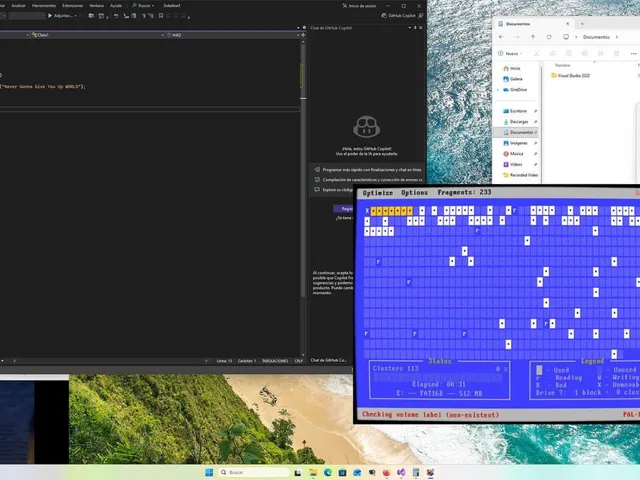Viewport: 640px width, 480px height.
Task: Open the Optimize menu in defrag window
Action: coord(378,193)
